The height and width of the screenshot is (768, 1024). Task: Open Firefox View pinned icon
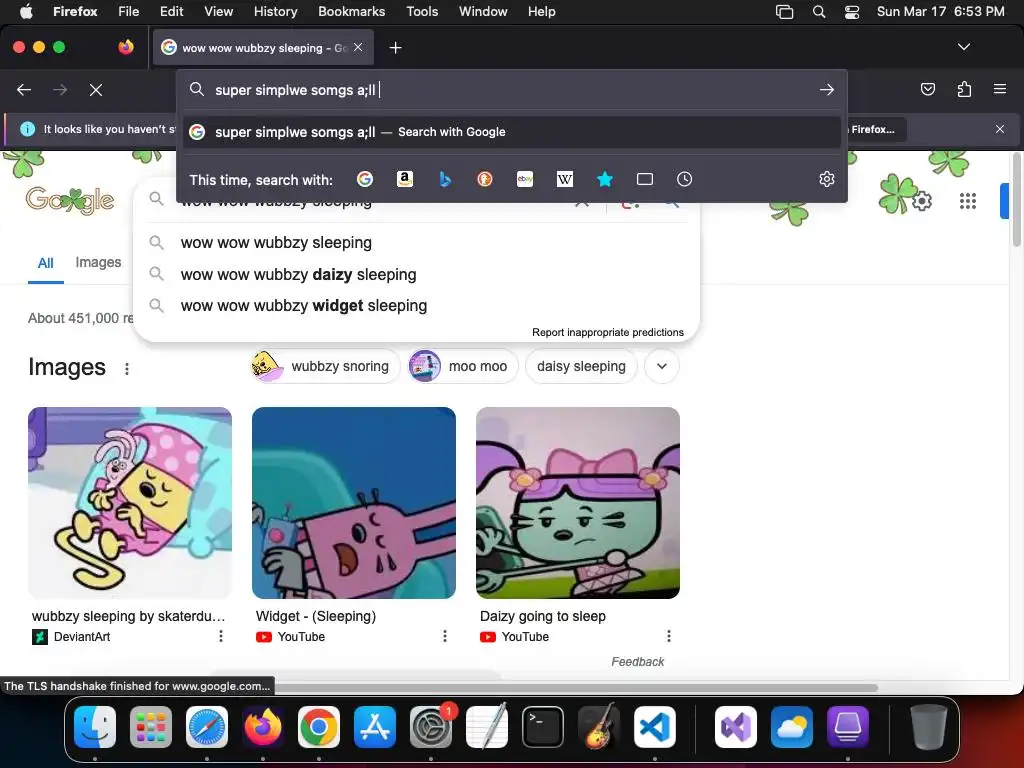click(x=126, y=47)
